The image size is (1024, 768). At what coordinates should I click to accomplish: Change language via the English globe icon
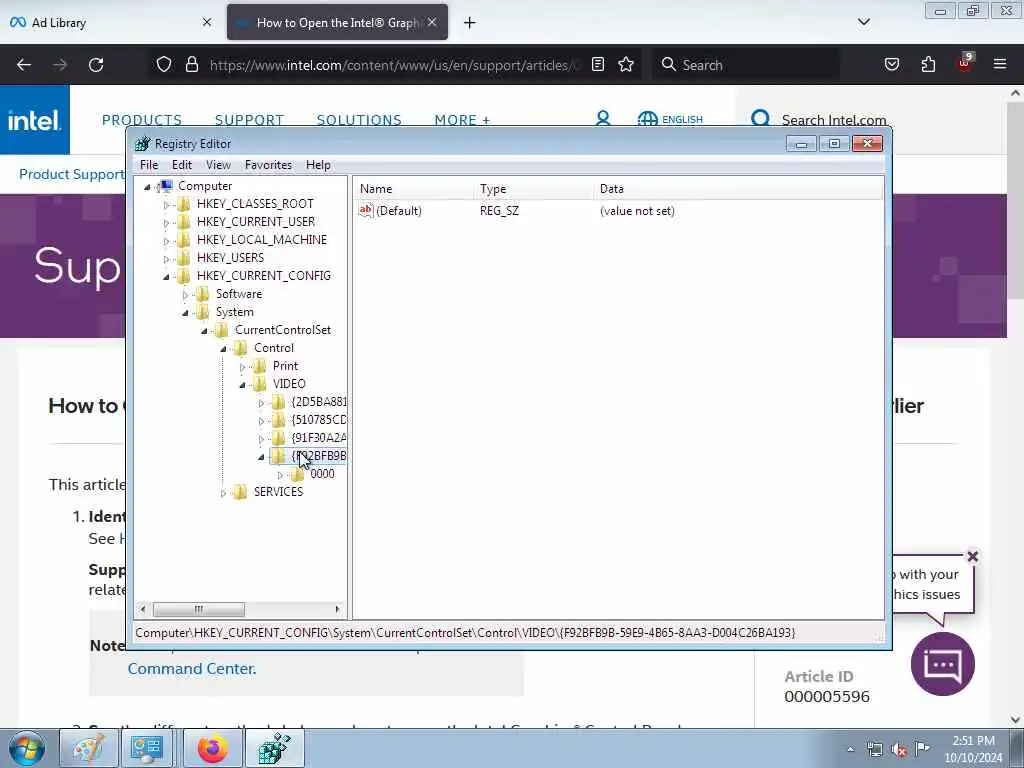(x=670, y=120)
